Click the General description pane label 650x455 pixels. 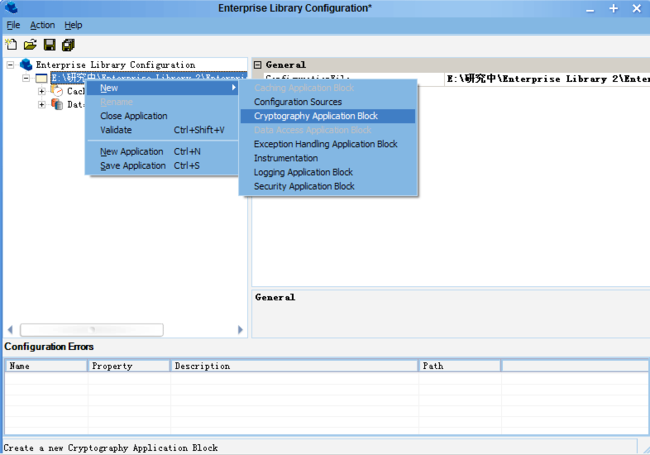tap(275, 297)
